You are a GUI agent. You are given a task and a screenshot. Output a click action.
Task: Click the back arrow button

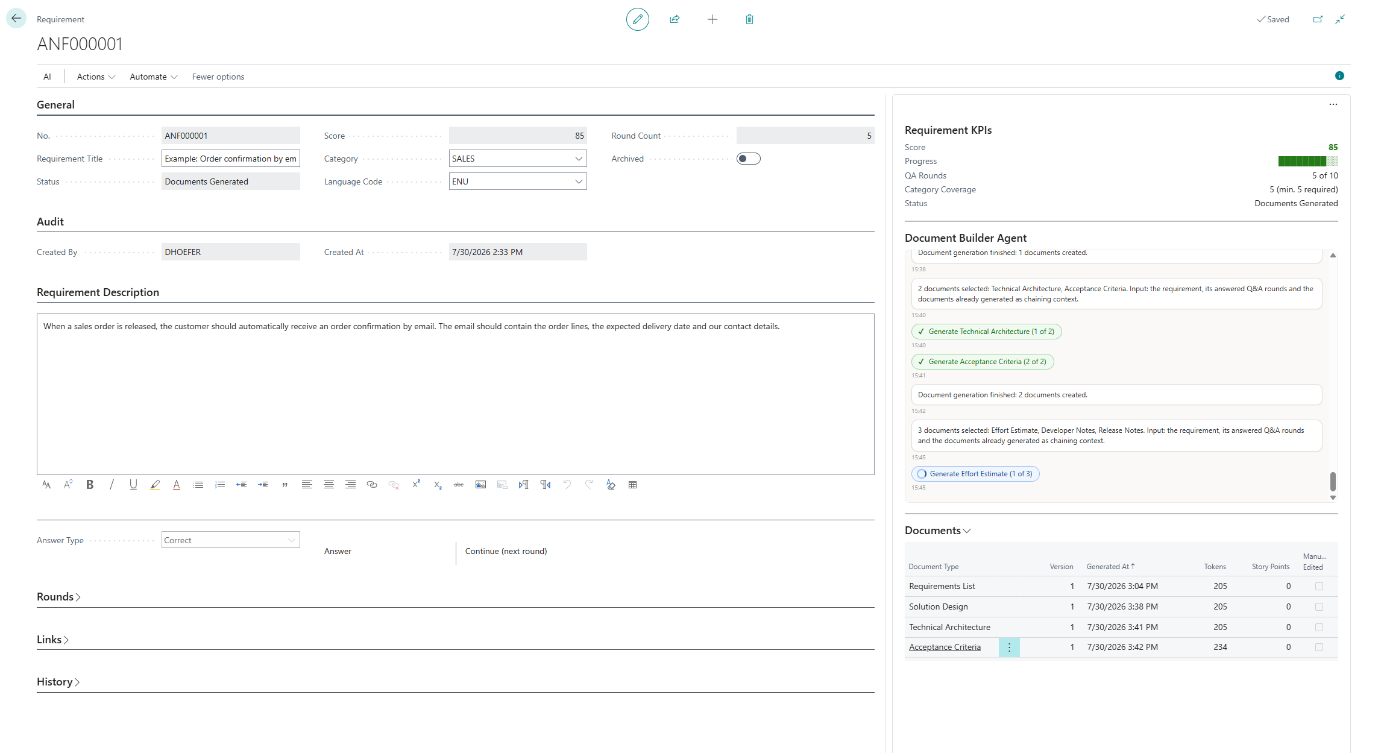coord(16,18)
